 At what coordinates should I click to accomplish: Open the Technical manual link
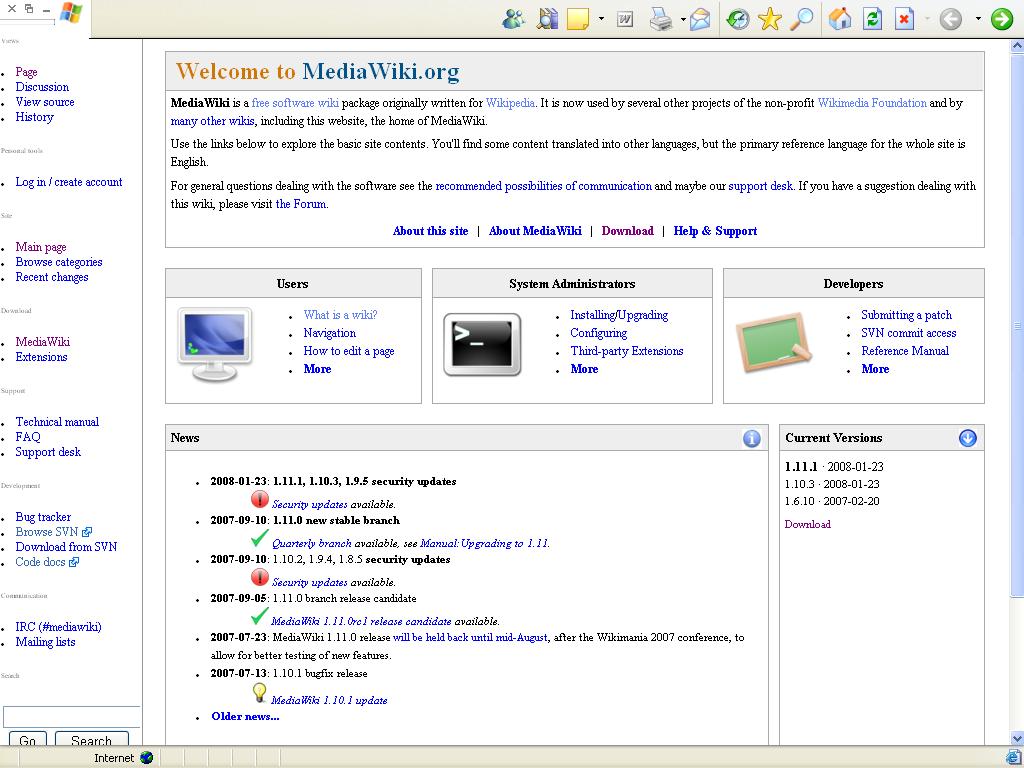click(x=57, y=422)
